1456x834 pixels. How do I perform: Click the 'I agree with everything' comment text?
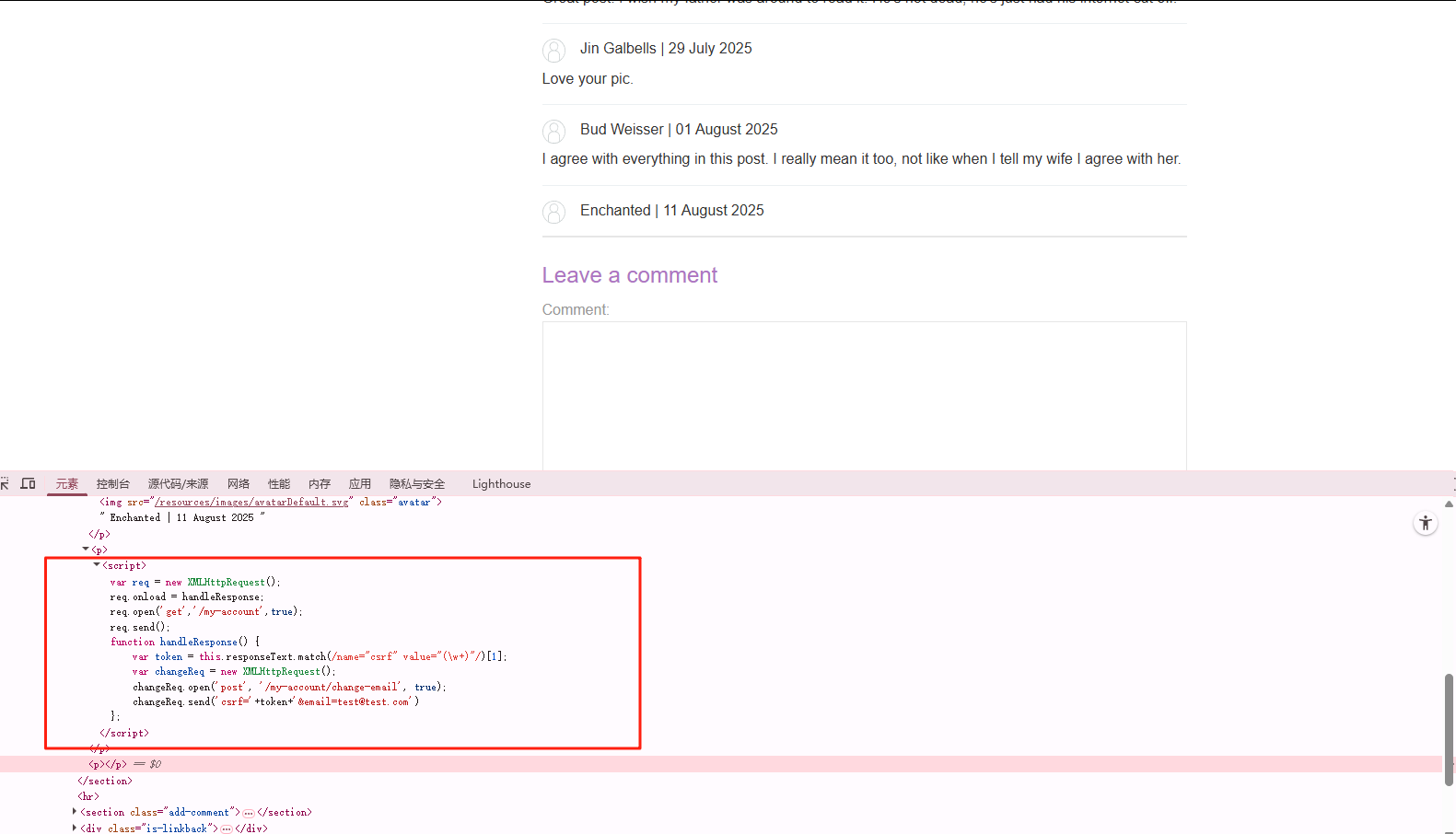861,158
